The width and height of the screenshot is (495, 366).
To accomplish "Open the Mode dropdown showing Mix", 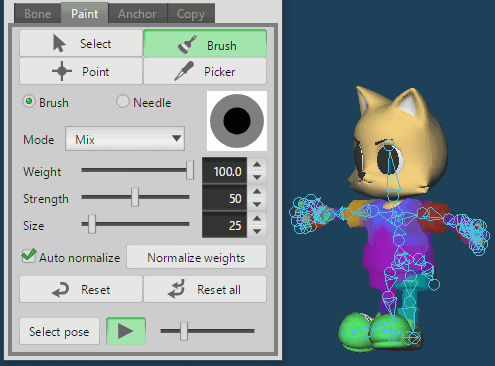I will coord(125,139).
